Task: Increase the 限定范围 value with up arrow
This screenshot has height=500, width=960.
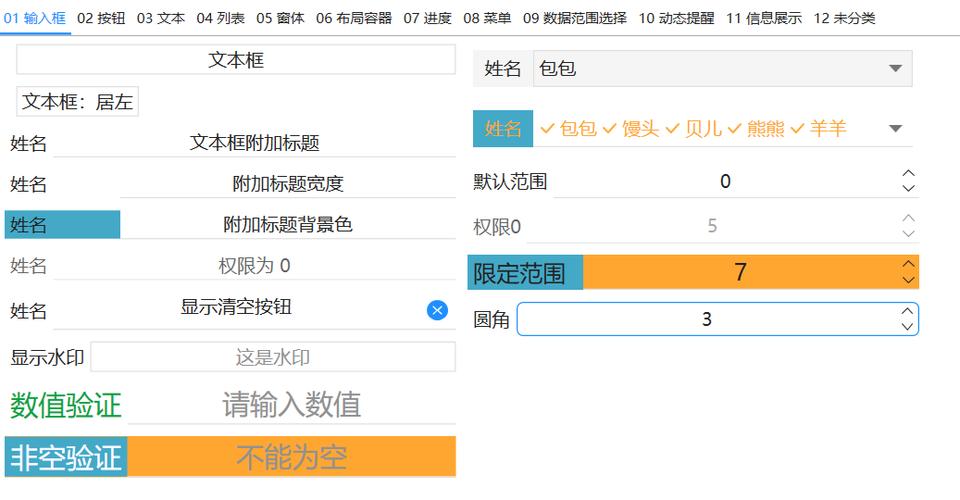Action: coord(909,264)
